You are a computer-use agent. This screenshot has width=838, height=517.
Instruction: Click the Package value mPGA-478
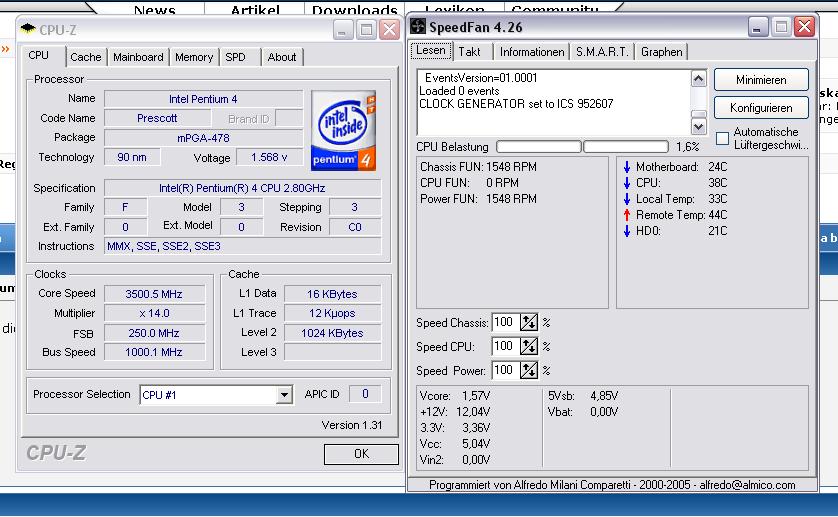(x=204, y=138)
